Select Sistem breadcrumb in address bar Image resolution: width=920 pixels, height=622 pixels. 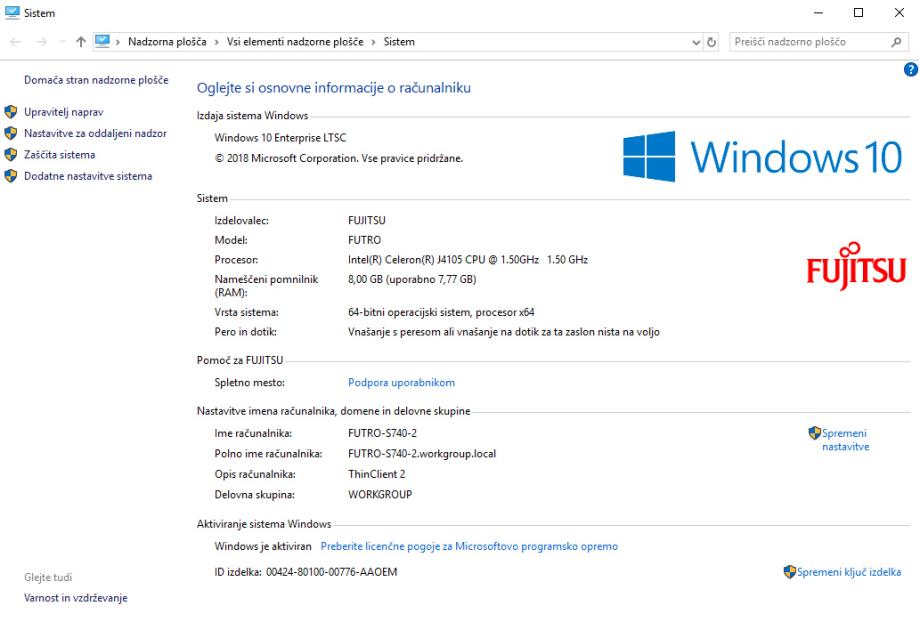pyautogui.click(x=399, y=42)
